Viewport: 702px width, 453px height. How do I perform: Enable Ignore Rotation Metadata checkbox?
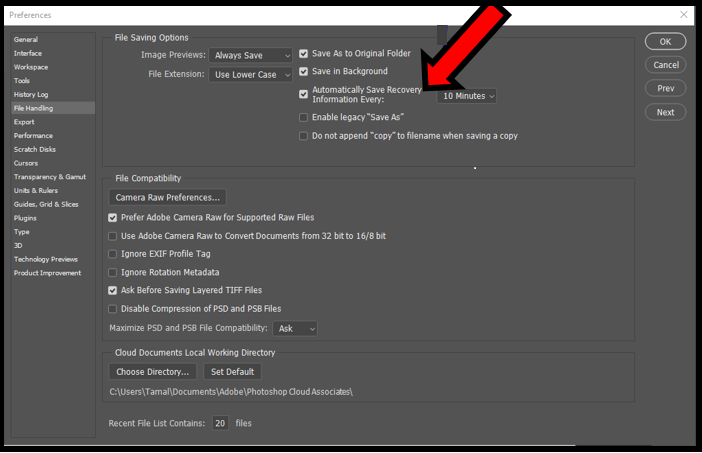coord(112,272)
